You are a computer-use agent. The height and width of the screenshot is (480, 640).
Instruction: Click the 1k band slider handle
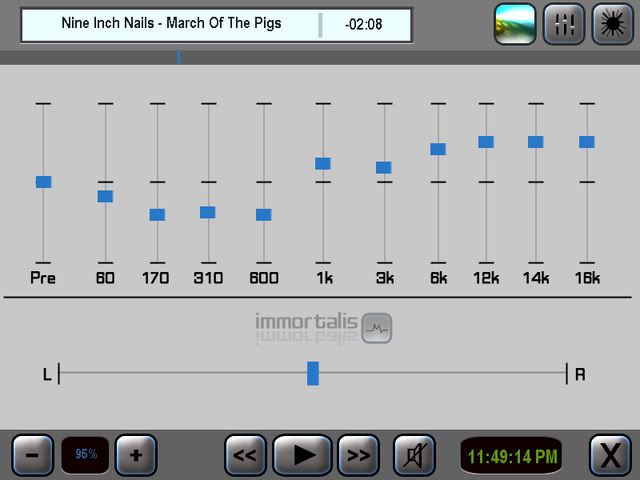coord(322,164)
